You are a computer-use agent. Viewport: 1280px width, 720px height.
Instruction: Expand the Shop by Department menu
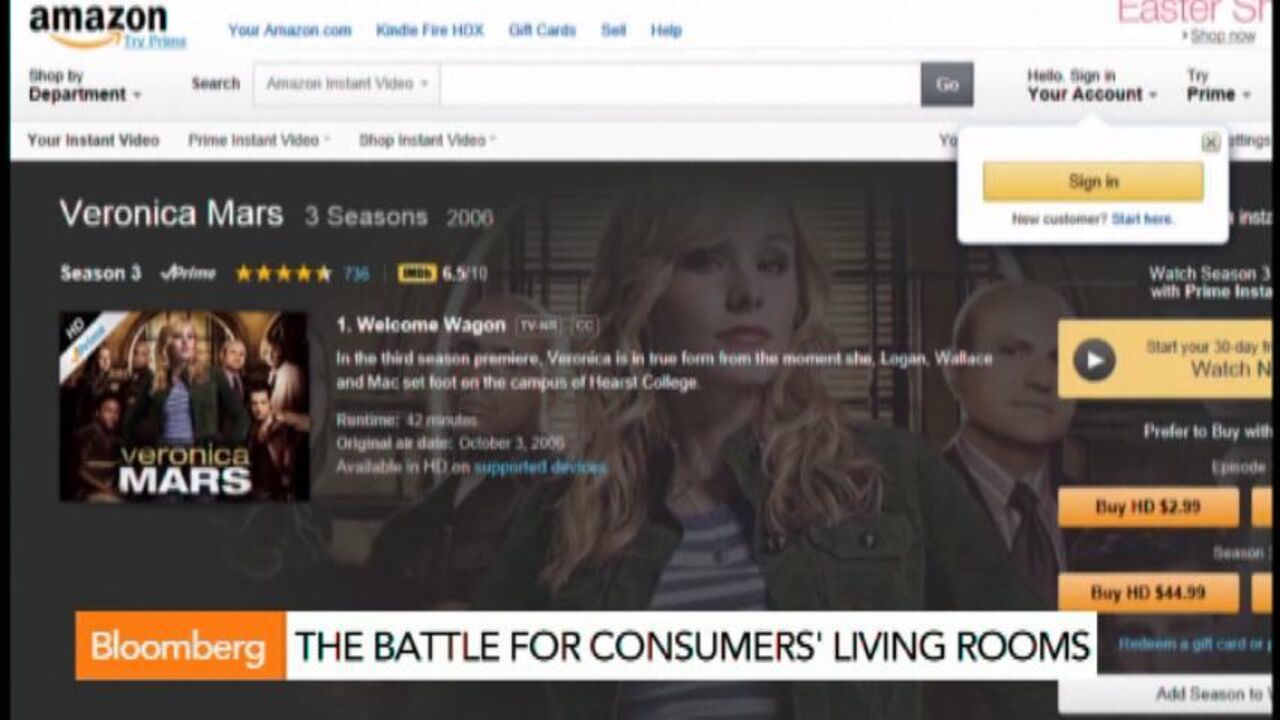[x=85, y=85]
